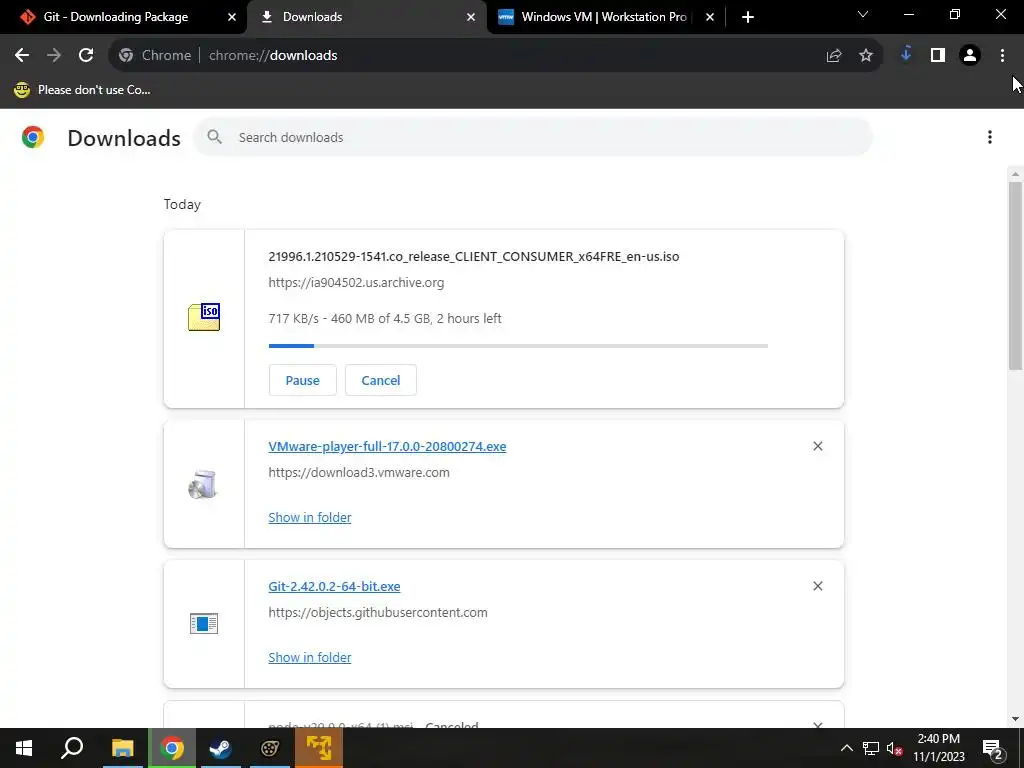Open VMware-player-full-17.0.0-20800274.exe link
Screen dimensions: 1024x768
click(x=387, y=447)
